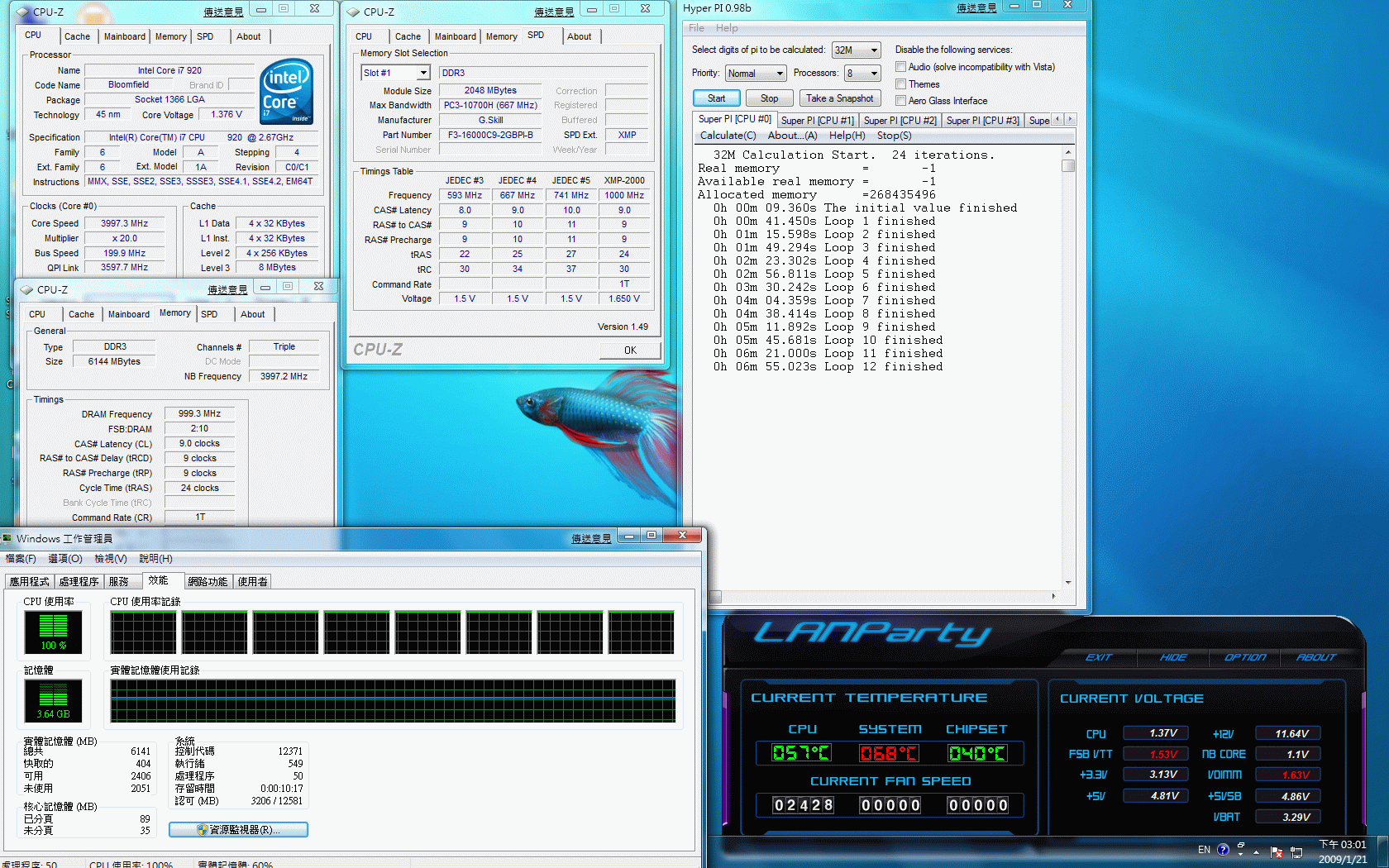Click the send feedback link in Task Manager title bar

(x=591, y=538)
